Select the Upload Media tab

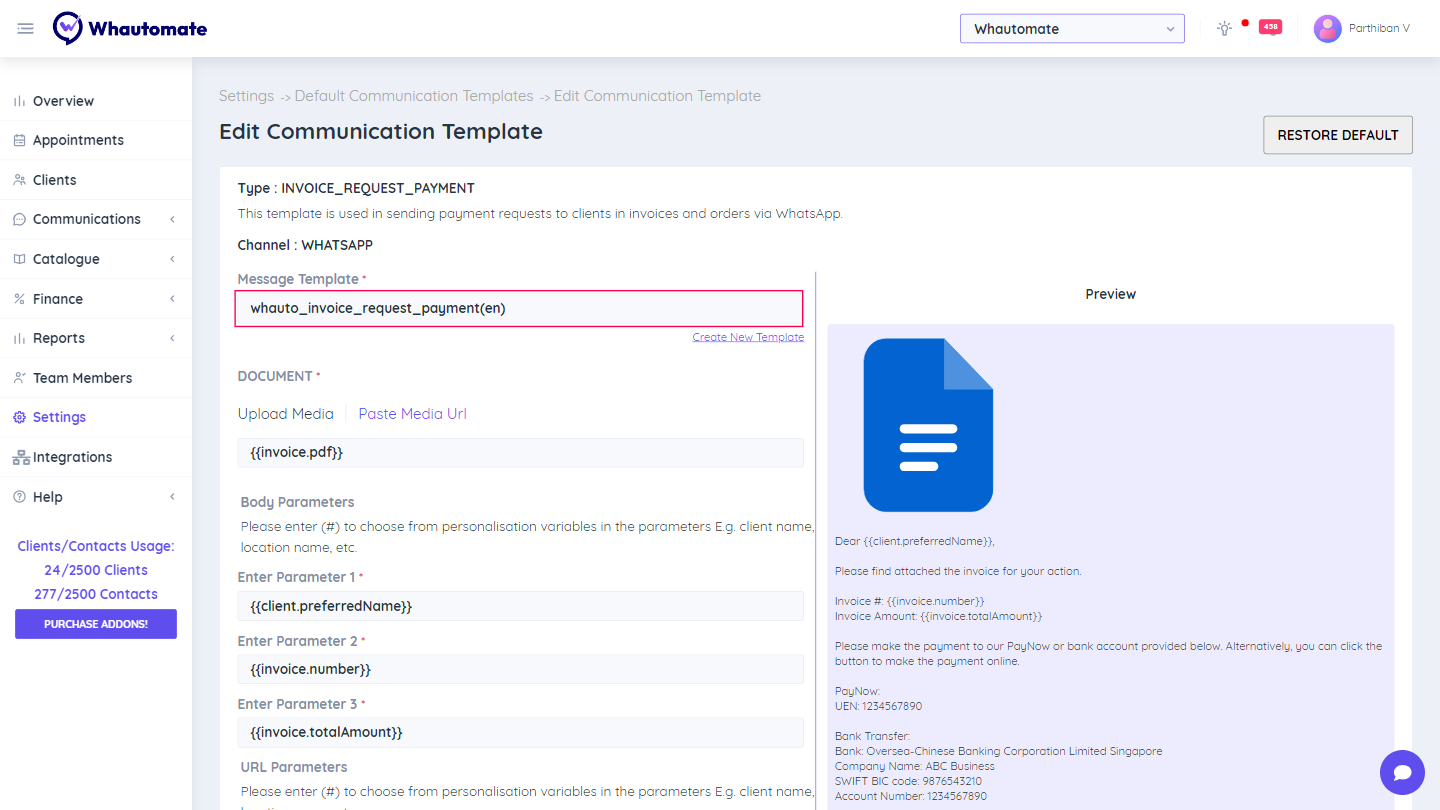pos(286,414)
